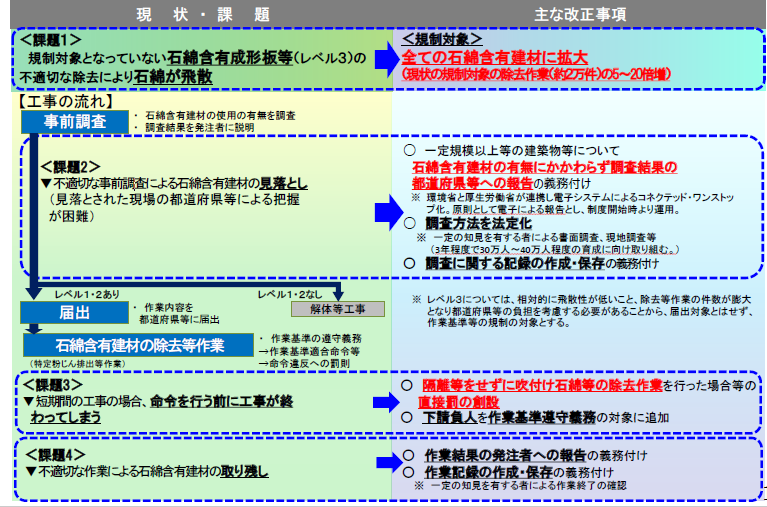Click the line '→命令違反への罰則'
Image resolution: width=767 pixels, height=507 pixels.
click(304, 363)
